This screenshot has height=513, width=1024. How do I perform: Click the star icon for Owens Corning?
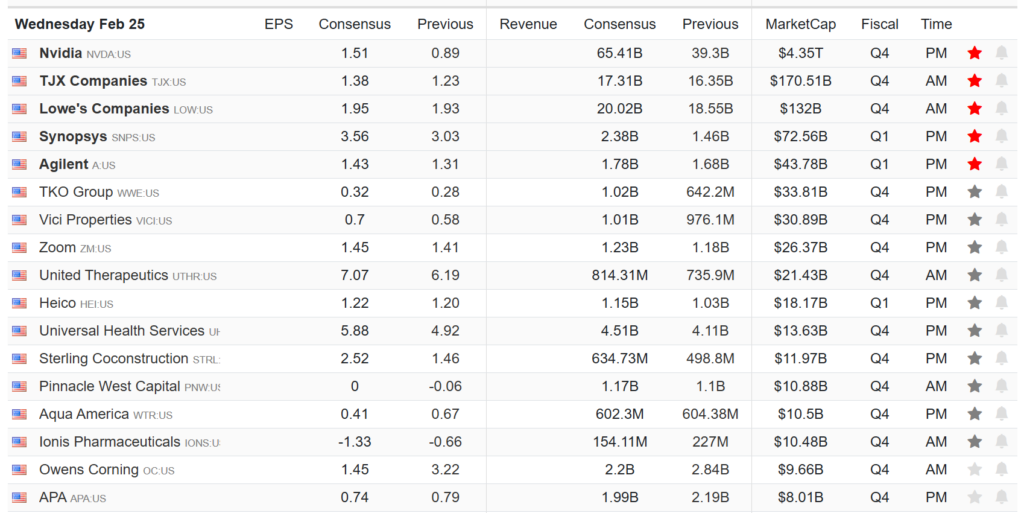[974, 469]
